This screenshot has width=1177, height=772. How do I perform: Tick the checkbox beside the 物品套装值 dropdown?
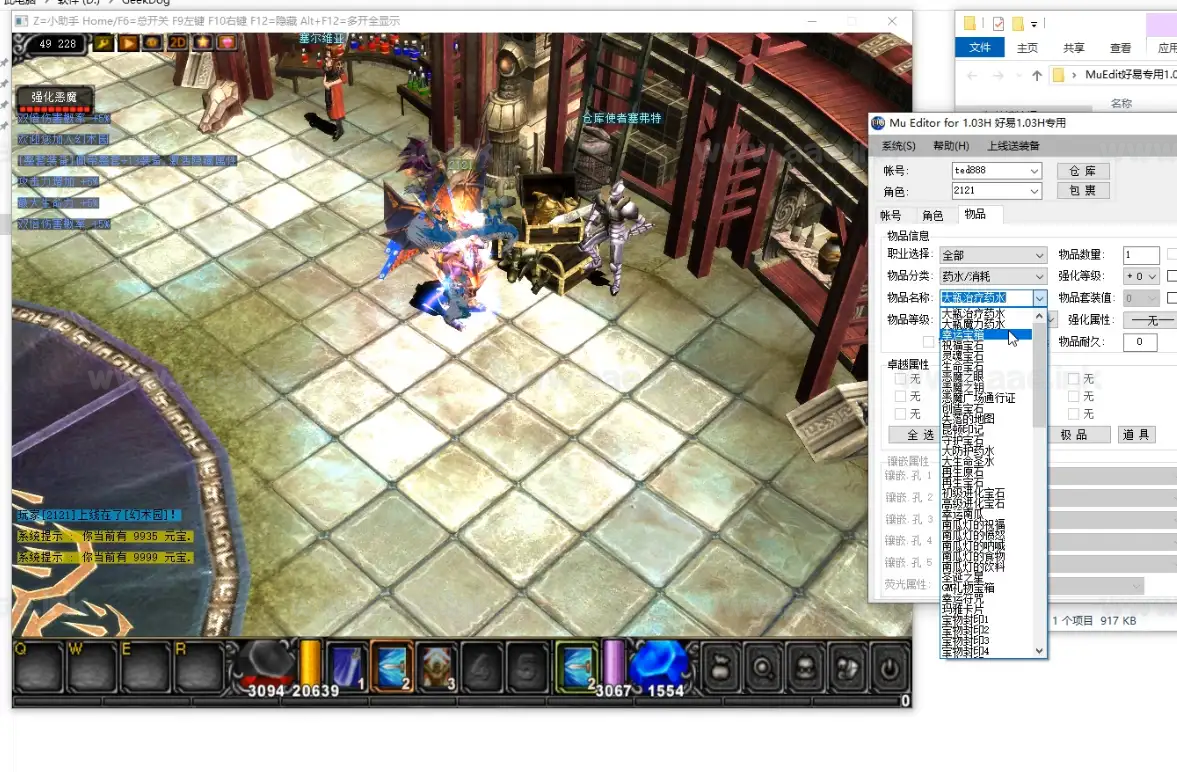tap(1172, 298)
